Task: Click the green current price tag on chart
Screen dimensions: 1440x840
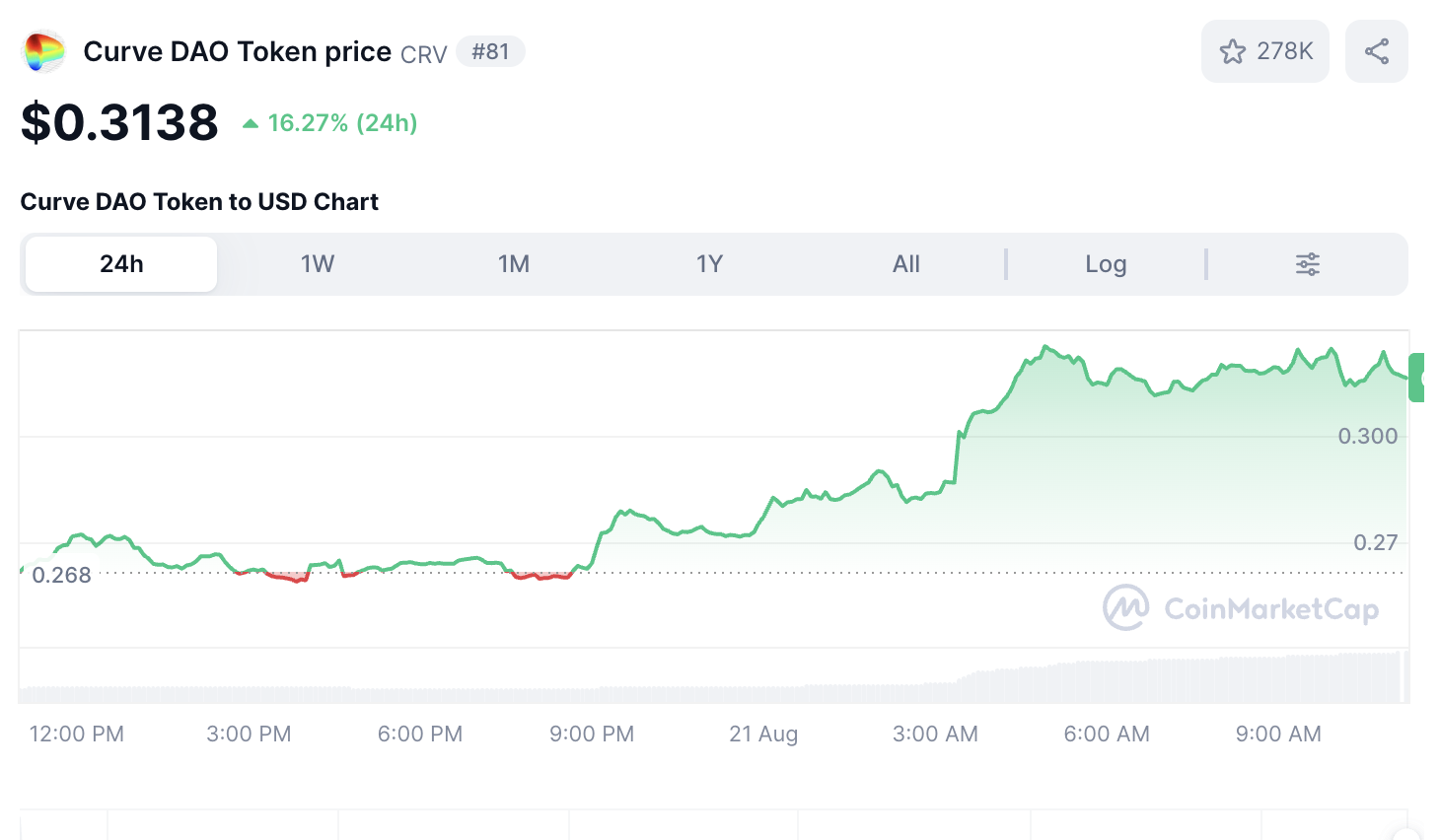Action: 1417,377
